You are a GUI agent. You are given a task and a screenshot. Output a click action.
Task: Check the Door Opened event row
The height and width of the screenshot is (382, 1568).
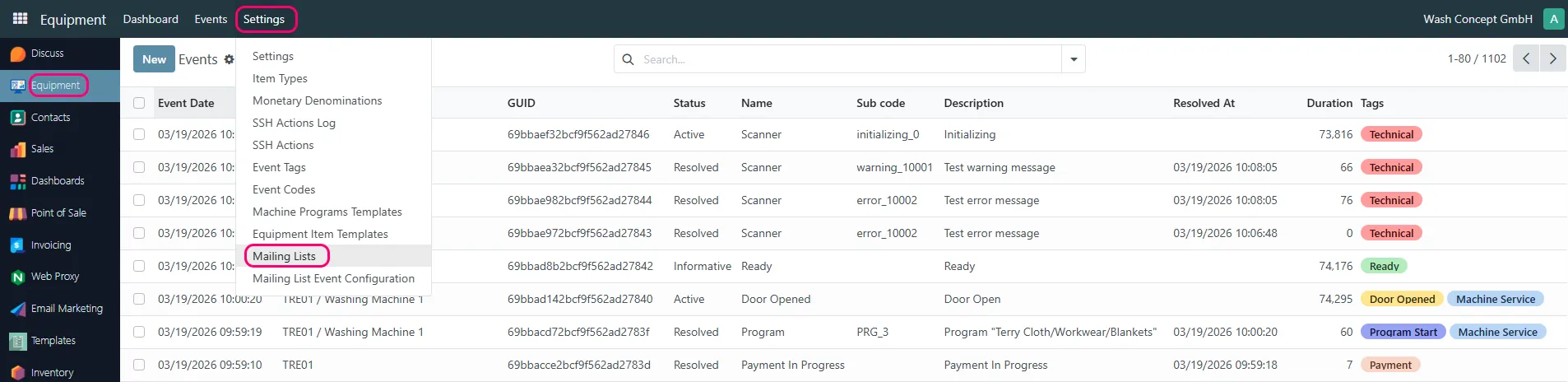[x=139, y=299]
